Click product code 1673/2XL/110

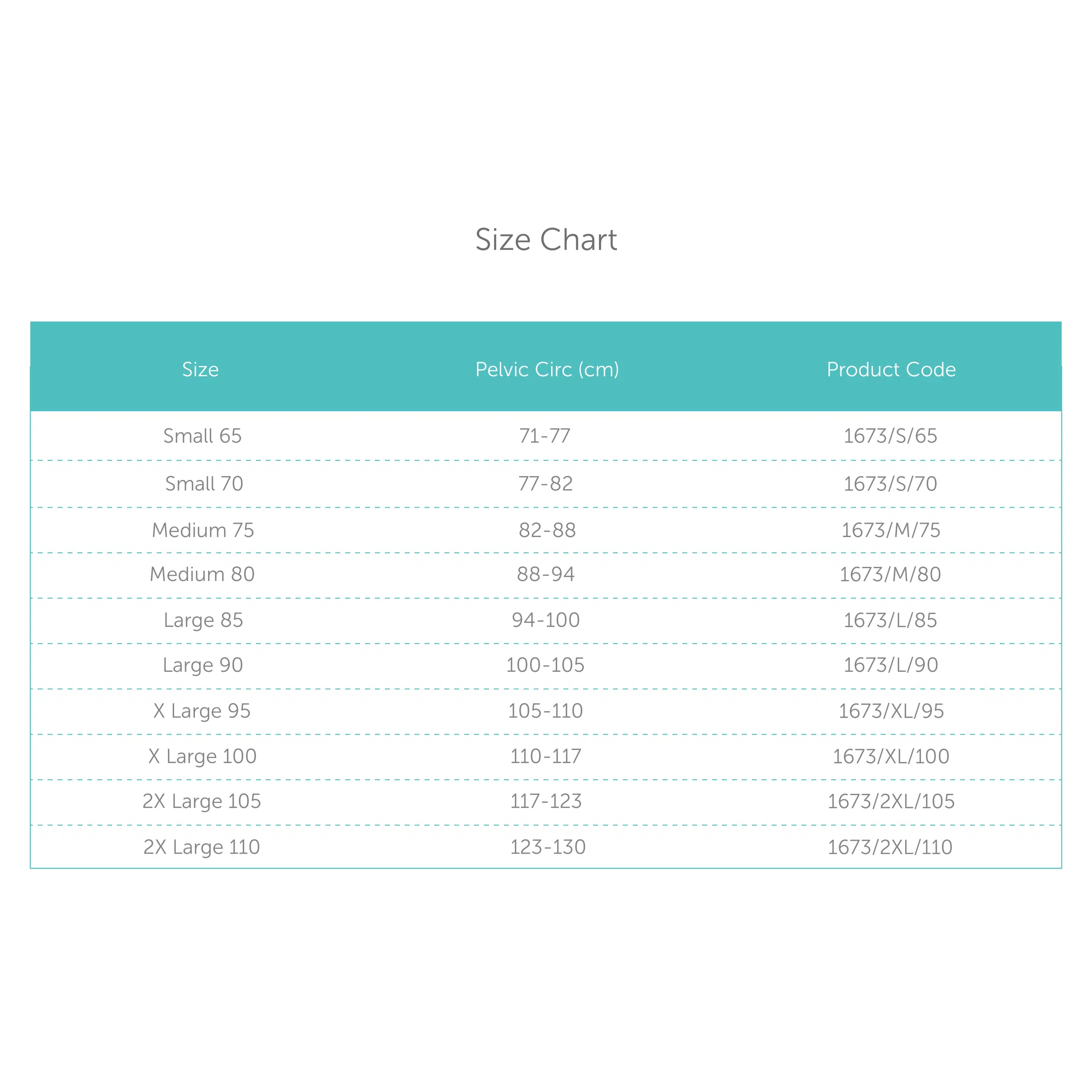click(x=890, y=847)
